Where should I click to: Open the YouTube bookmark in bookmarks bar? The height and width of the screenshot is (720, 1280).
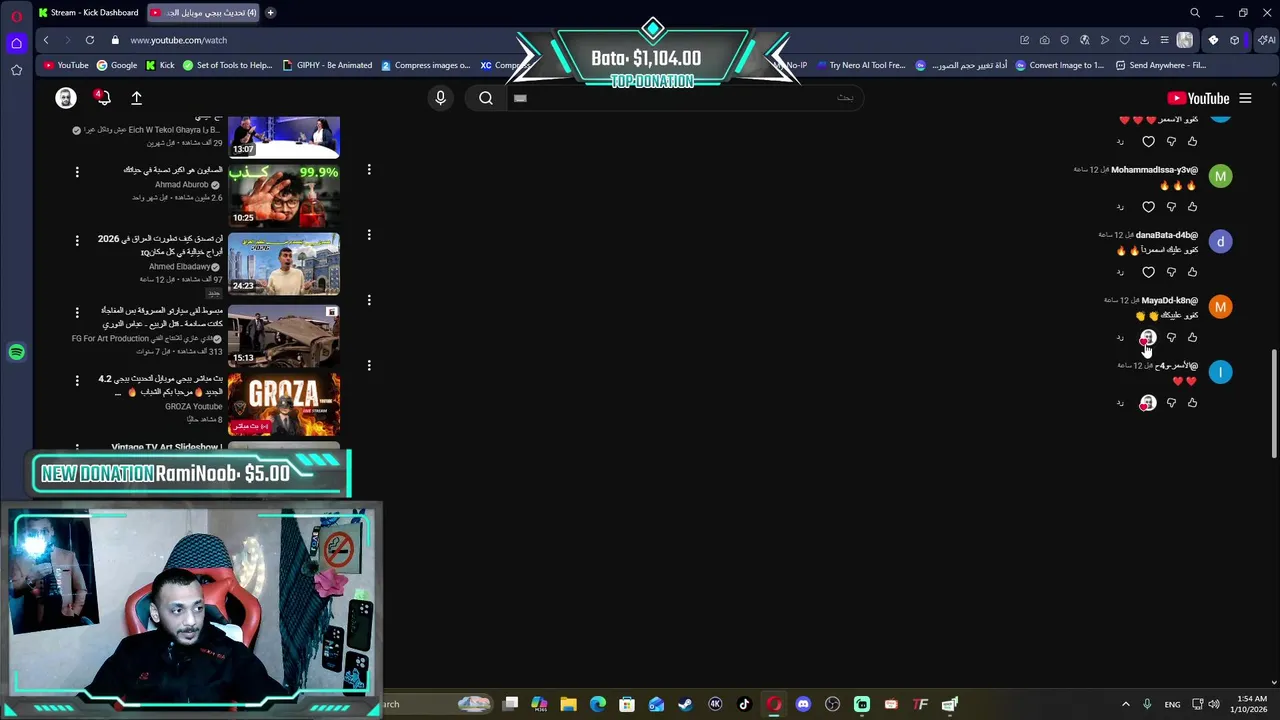point(67,65)
